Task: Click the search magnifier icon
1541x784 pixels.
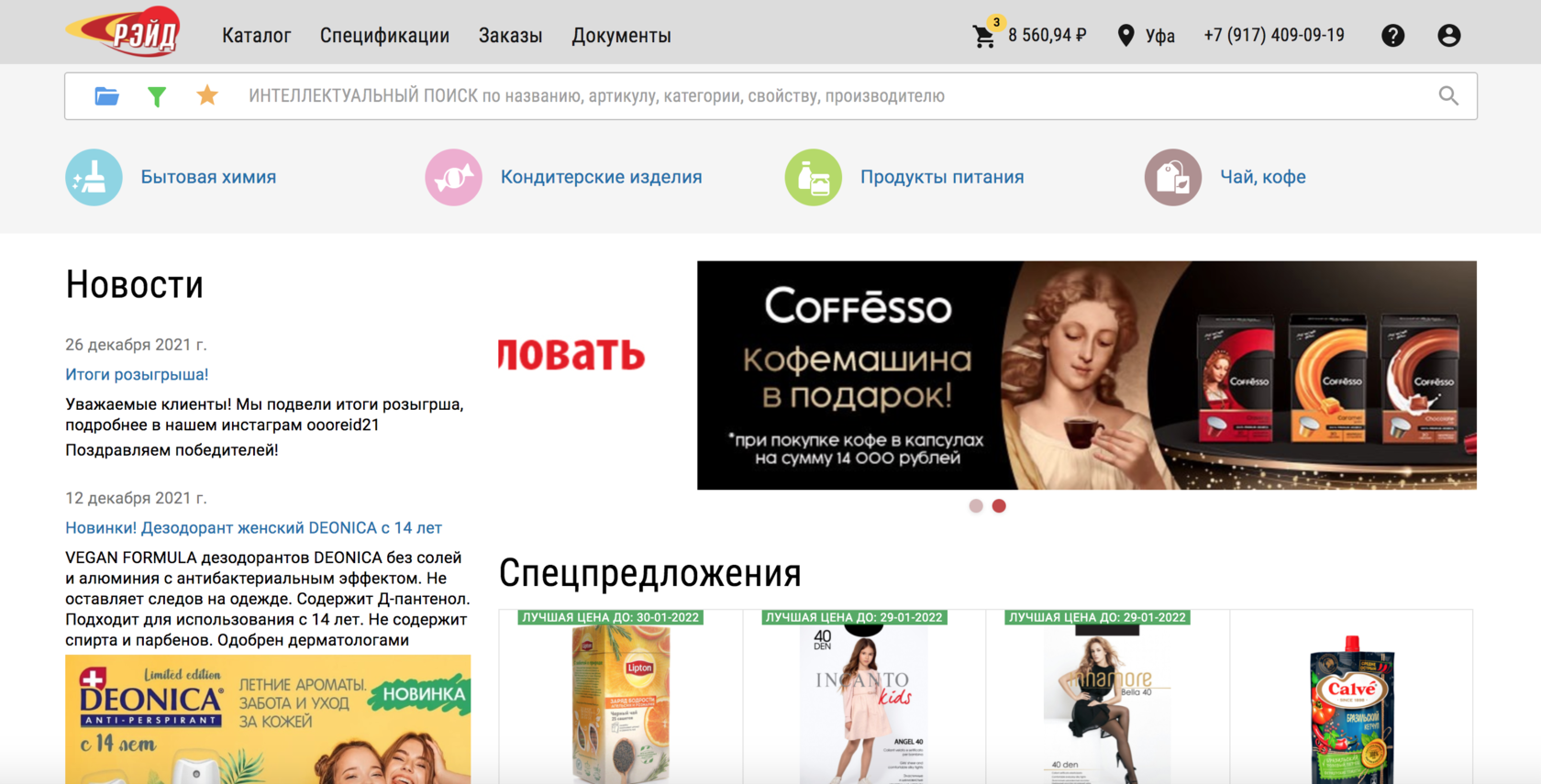Action: click(1448, 95)
